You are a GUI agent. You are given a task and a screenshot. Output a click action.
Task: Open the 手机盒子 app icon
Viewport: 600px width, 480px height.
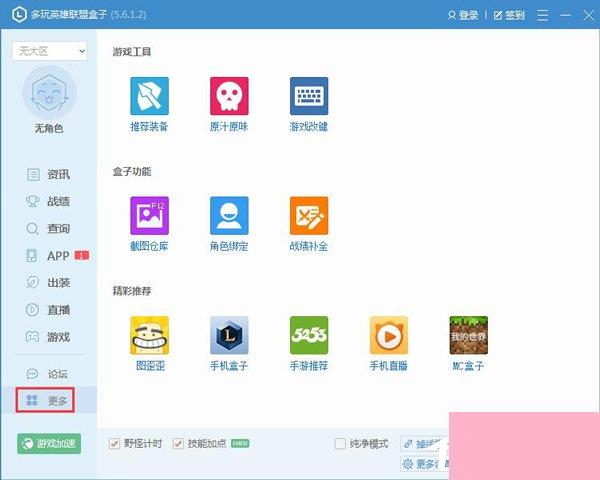(229, 335)
